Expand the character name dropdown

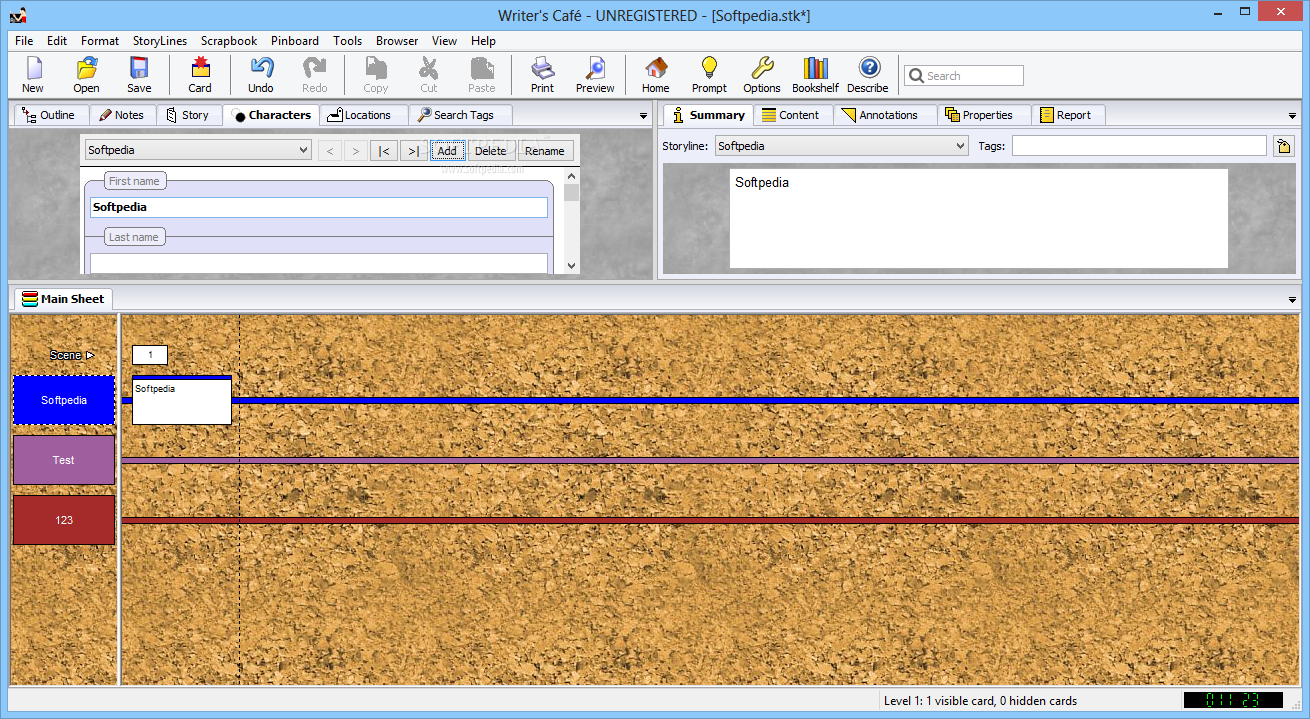coord(304,151)
